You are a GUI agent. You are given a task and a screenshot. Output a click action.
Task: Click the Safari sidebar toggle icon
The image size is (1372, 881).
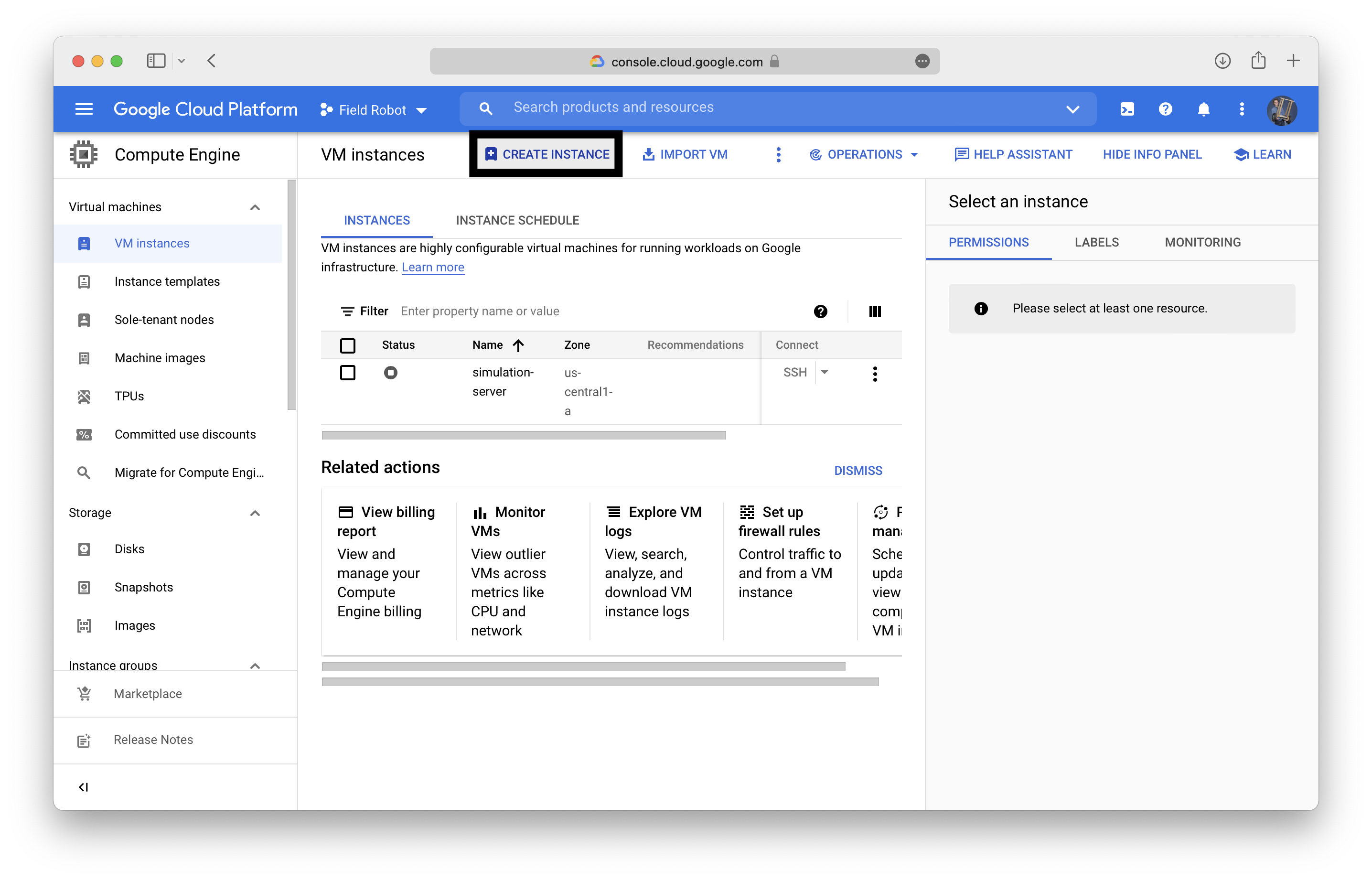(156, 61)
